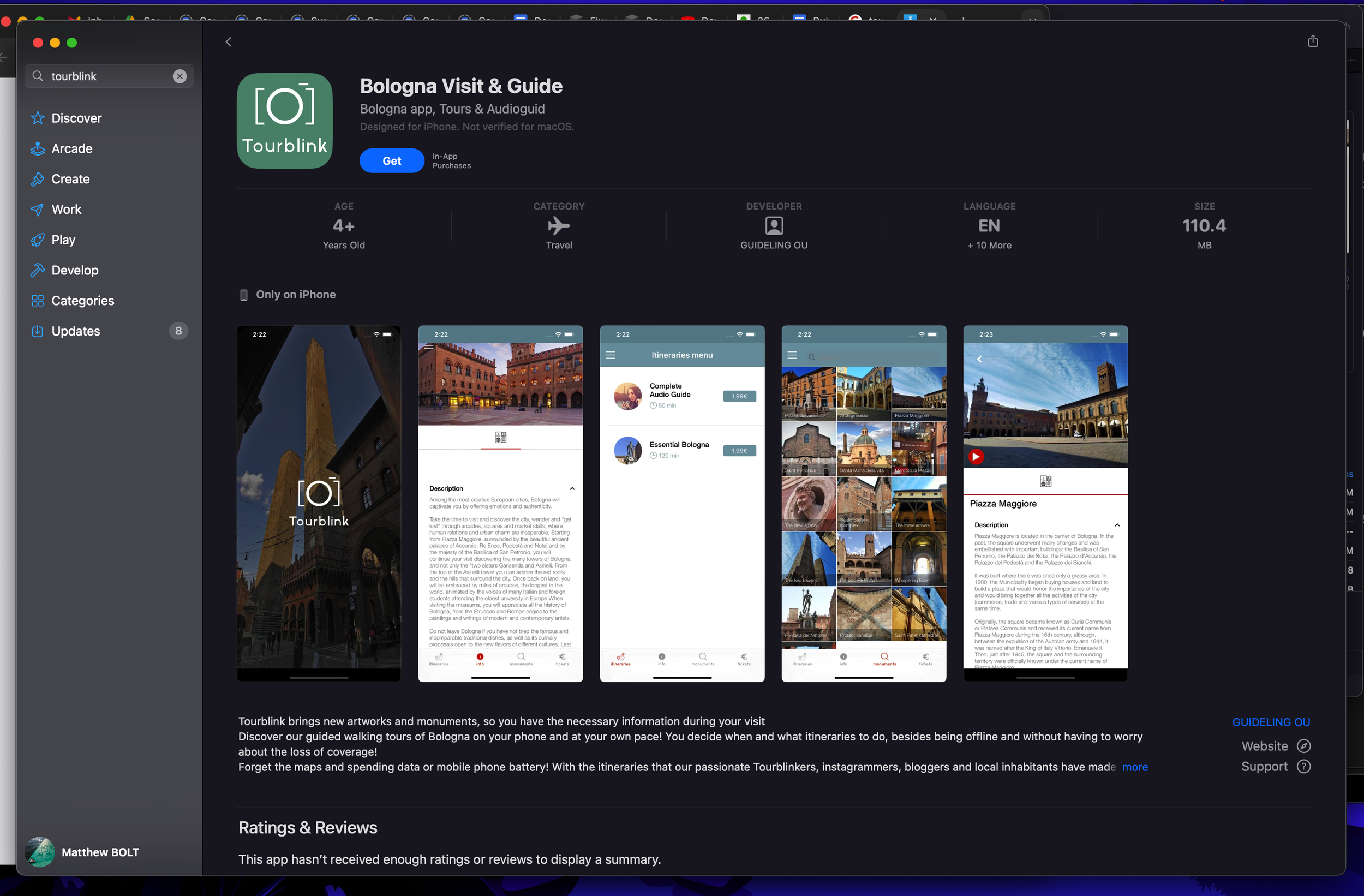
Task: Select the Work sidebar item
Action: (67, 209)
